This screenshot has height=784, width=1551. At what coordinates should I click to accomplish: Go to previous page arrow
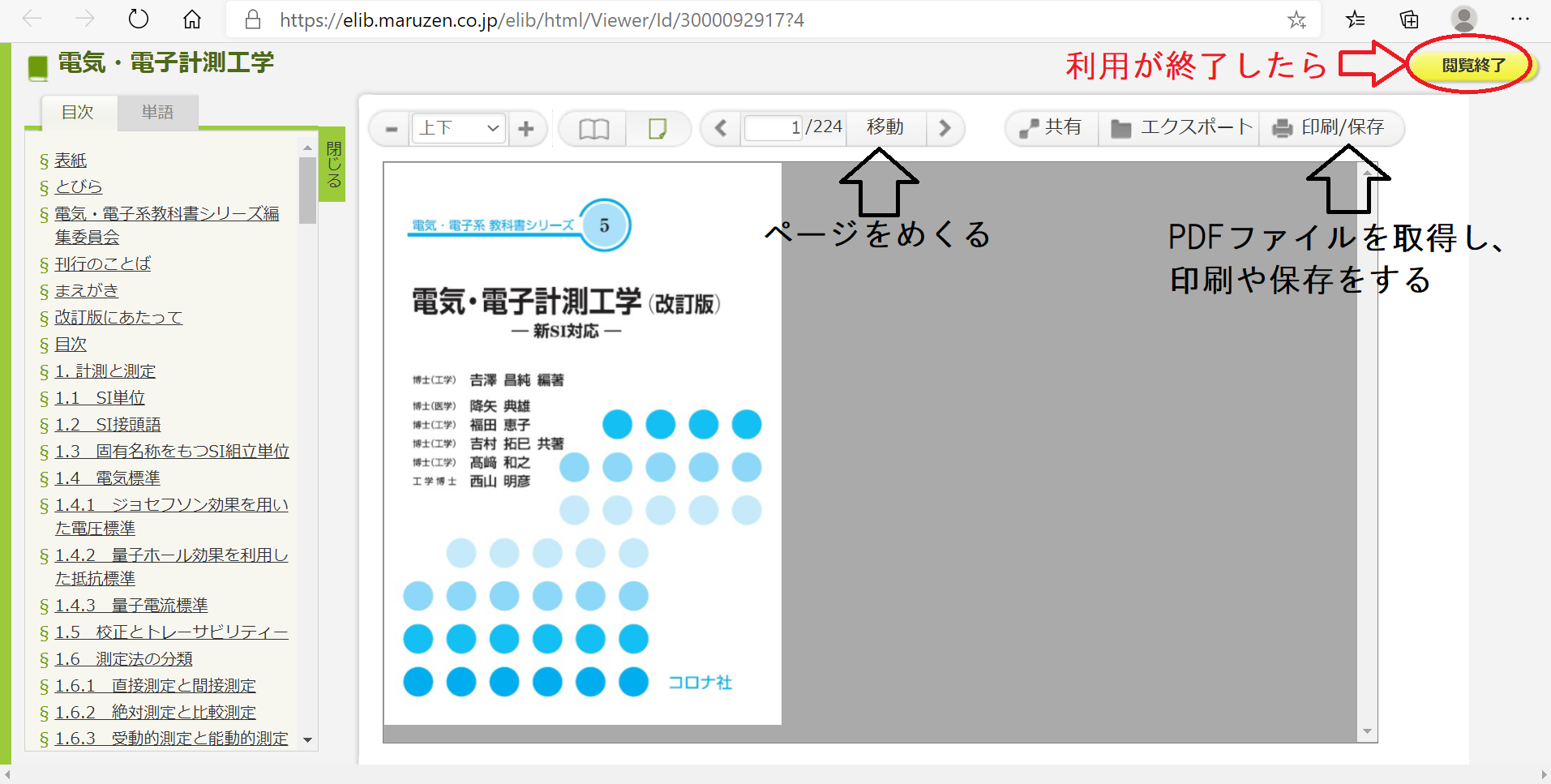coord(721,128)
